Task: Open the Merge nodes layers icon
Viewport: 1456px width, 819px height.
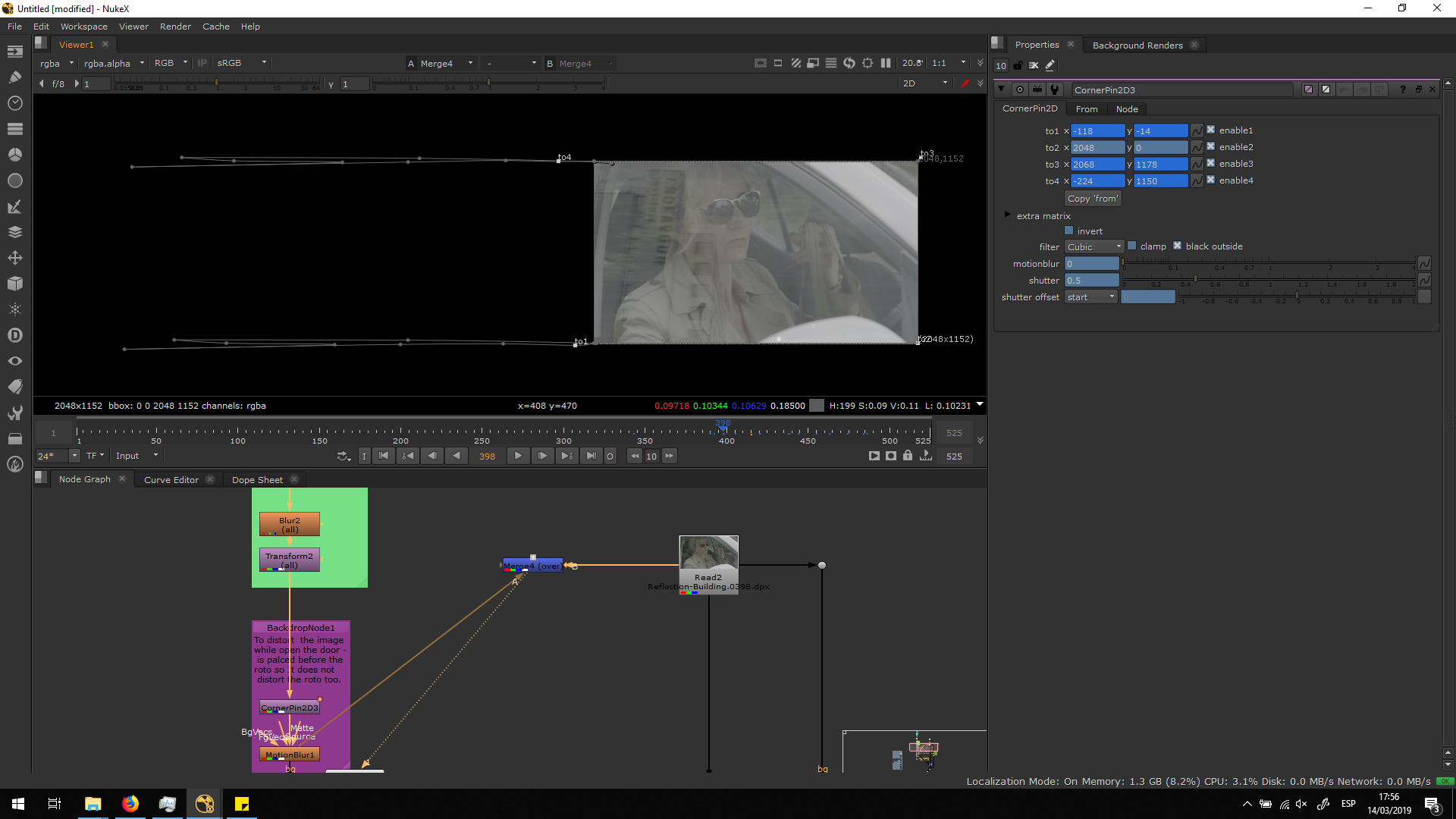Action: tap(14, 232)
